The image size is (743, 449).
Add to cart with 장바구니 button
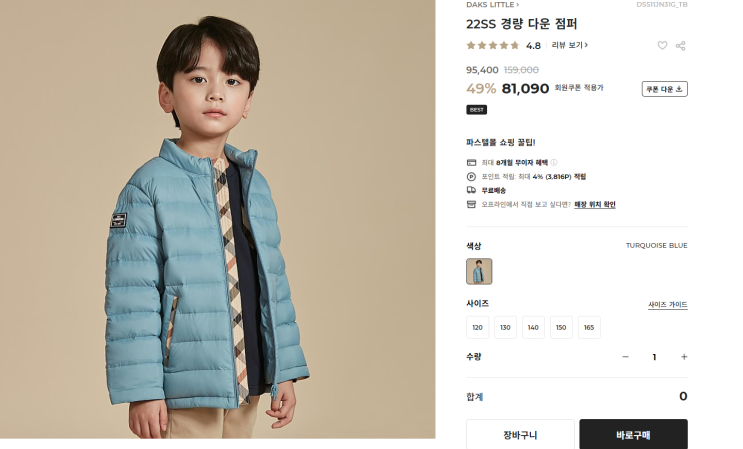(520, 434)
